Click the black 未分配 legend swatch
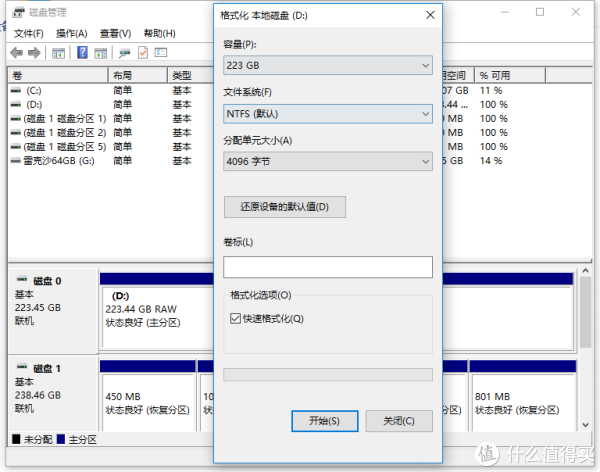This screenshot has height=472, width=600. point(16,439)
